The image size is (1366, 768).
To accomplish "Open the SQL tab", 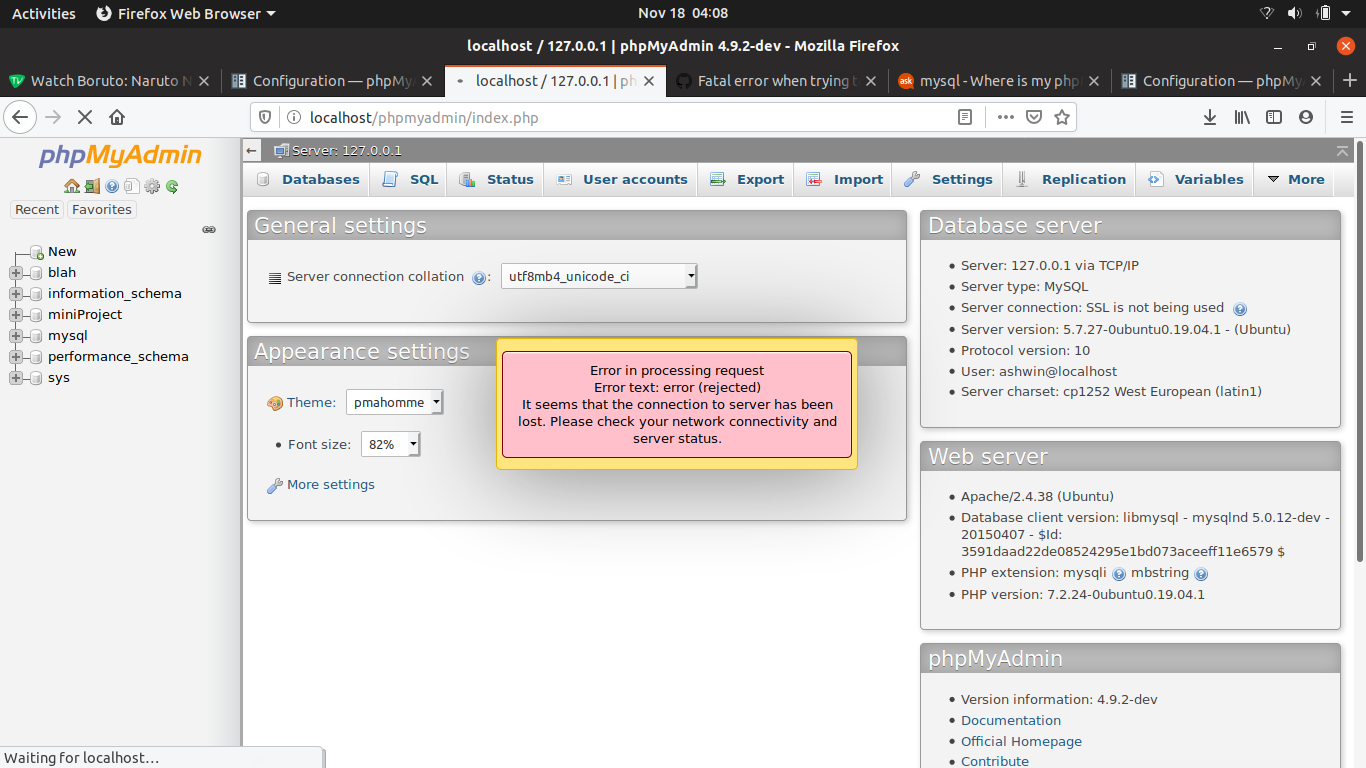I will tap(411, 180).
